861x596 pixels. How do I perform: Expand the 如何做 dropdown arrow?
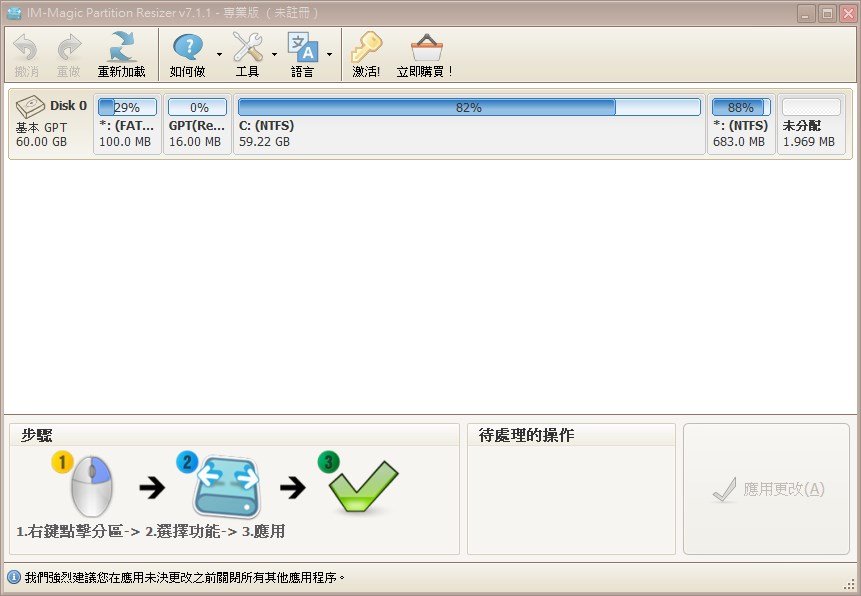coord(220,54)
